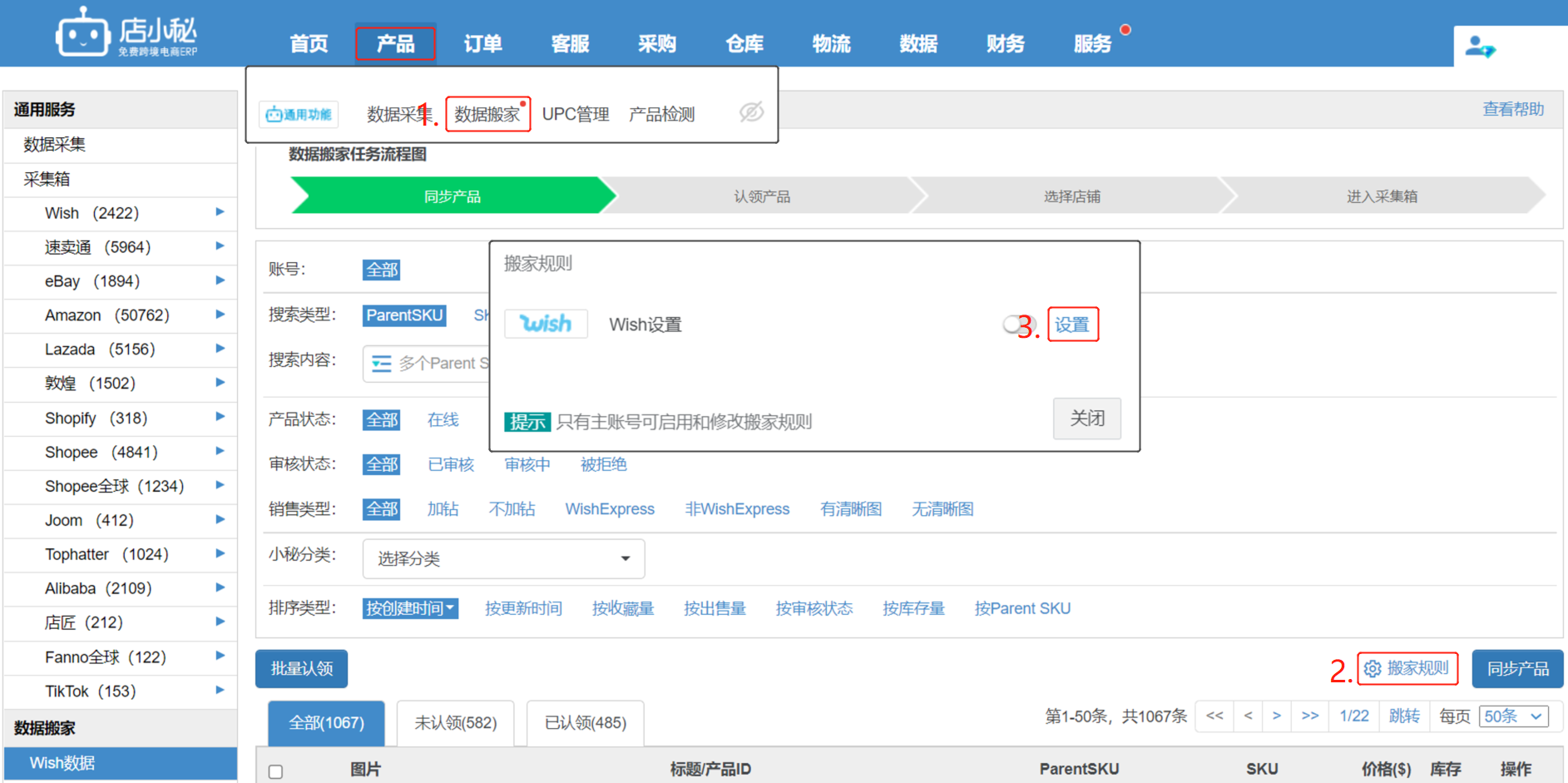Filter 销售类型 by 有清晰图
Viewport: 1568px width, 783px height.
coord(851,509)
